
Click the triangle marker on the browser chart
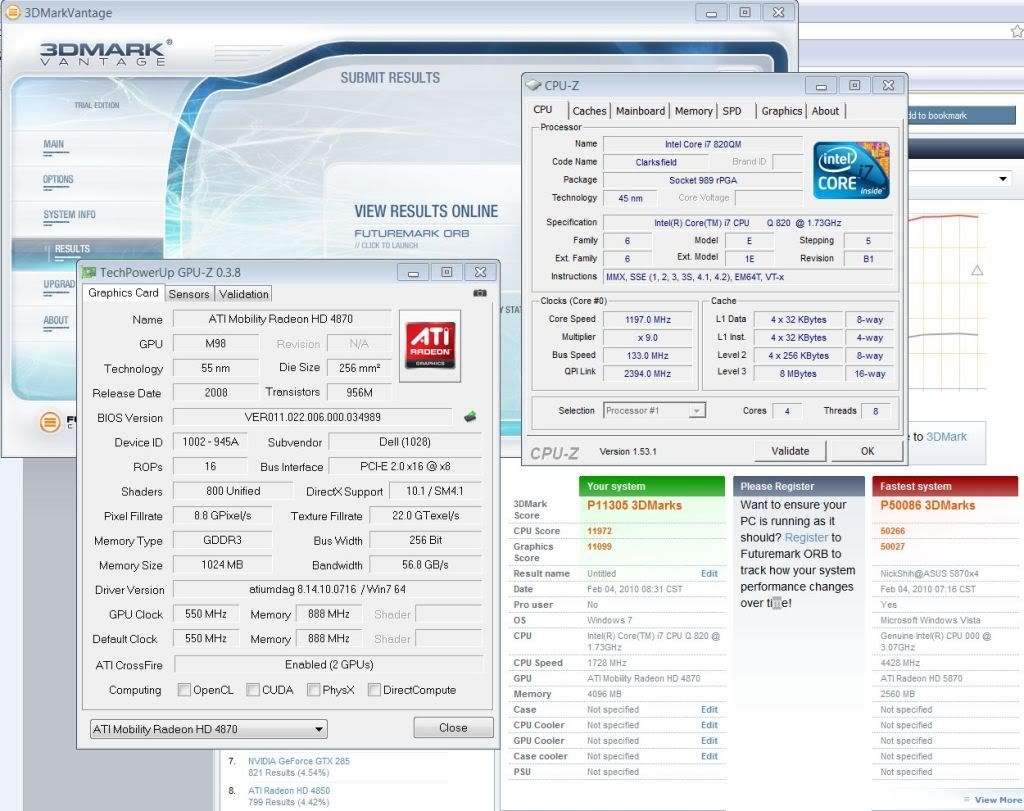click(x=977, y=270)
